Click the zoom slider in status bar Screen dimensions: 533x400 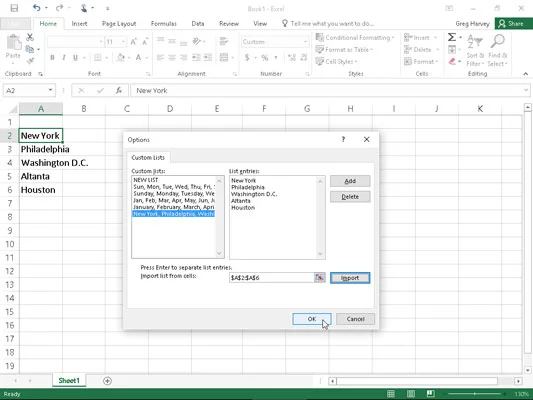coord(475,394)
